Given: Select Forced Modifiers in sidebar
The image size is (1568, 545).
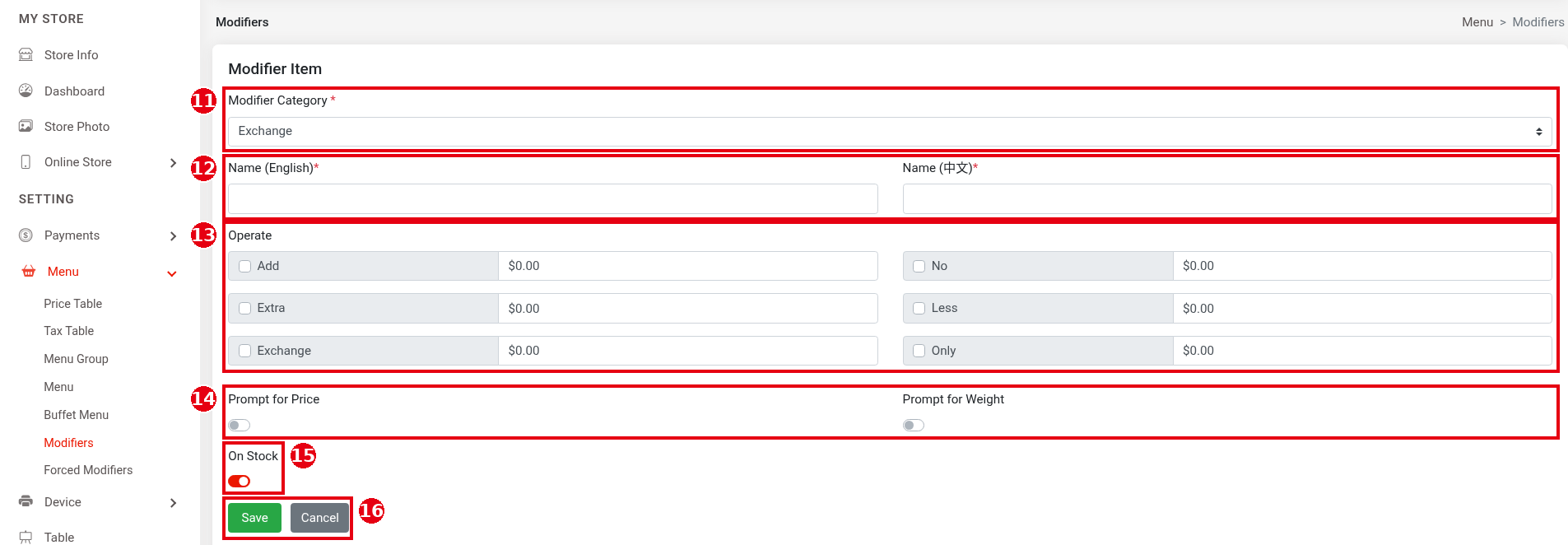Looking at the screenshot, I should [88, 470].
